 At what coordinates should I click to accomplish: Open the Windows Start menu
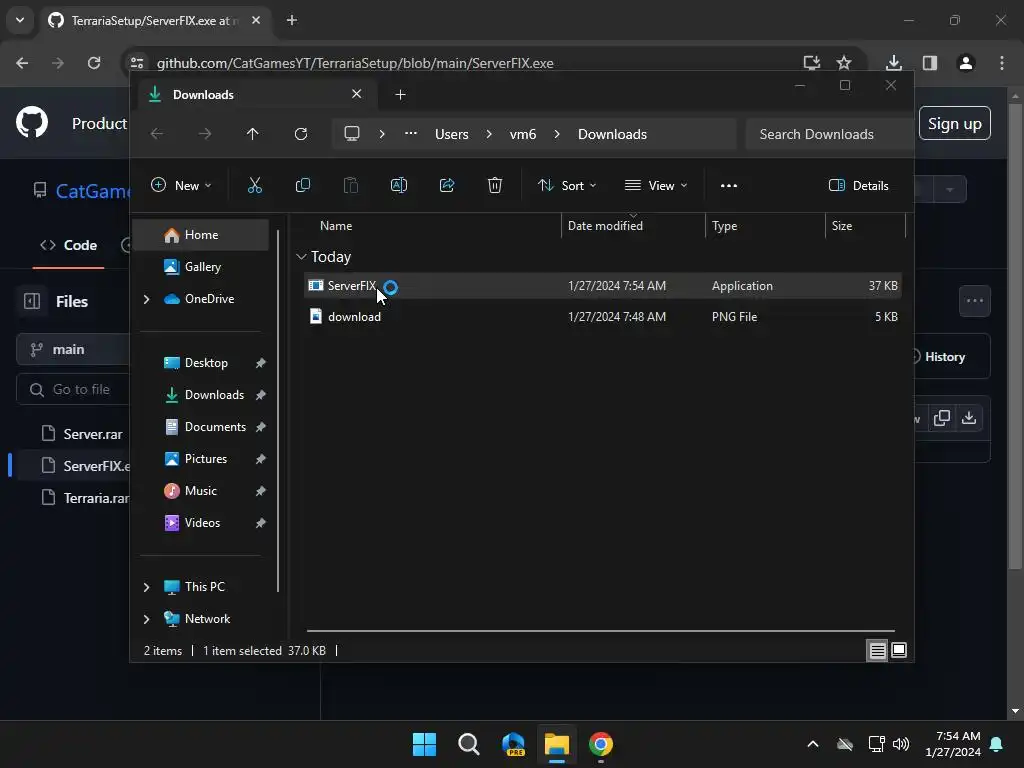pyautogui.click(x=424, y=744)
